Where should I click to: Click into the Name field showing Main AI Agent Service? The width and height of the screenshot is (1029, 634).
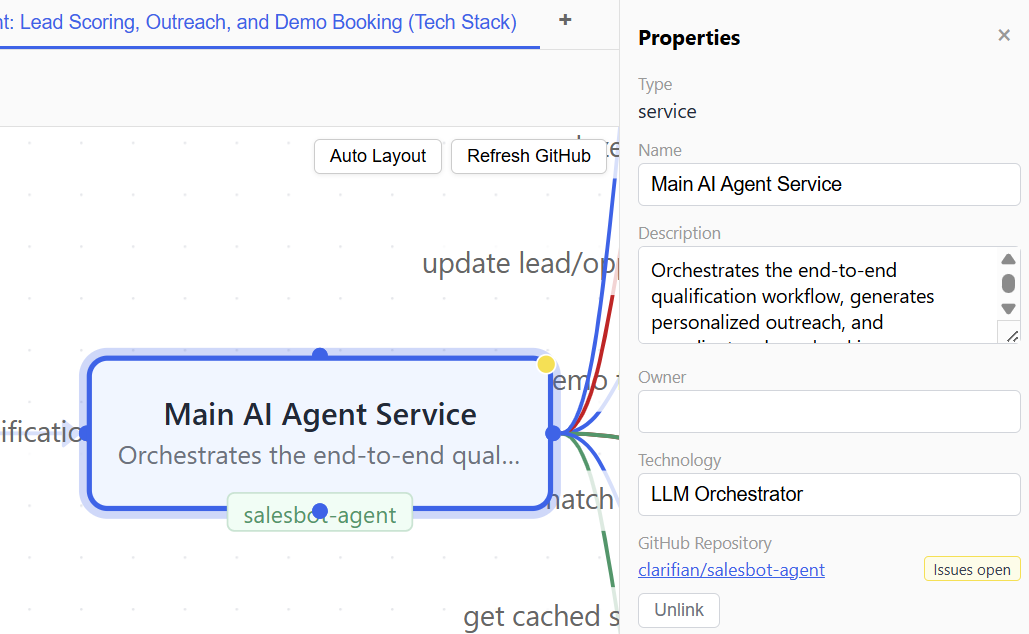tap(828, 184)
